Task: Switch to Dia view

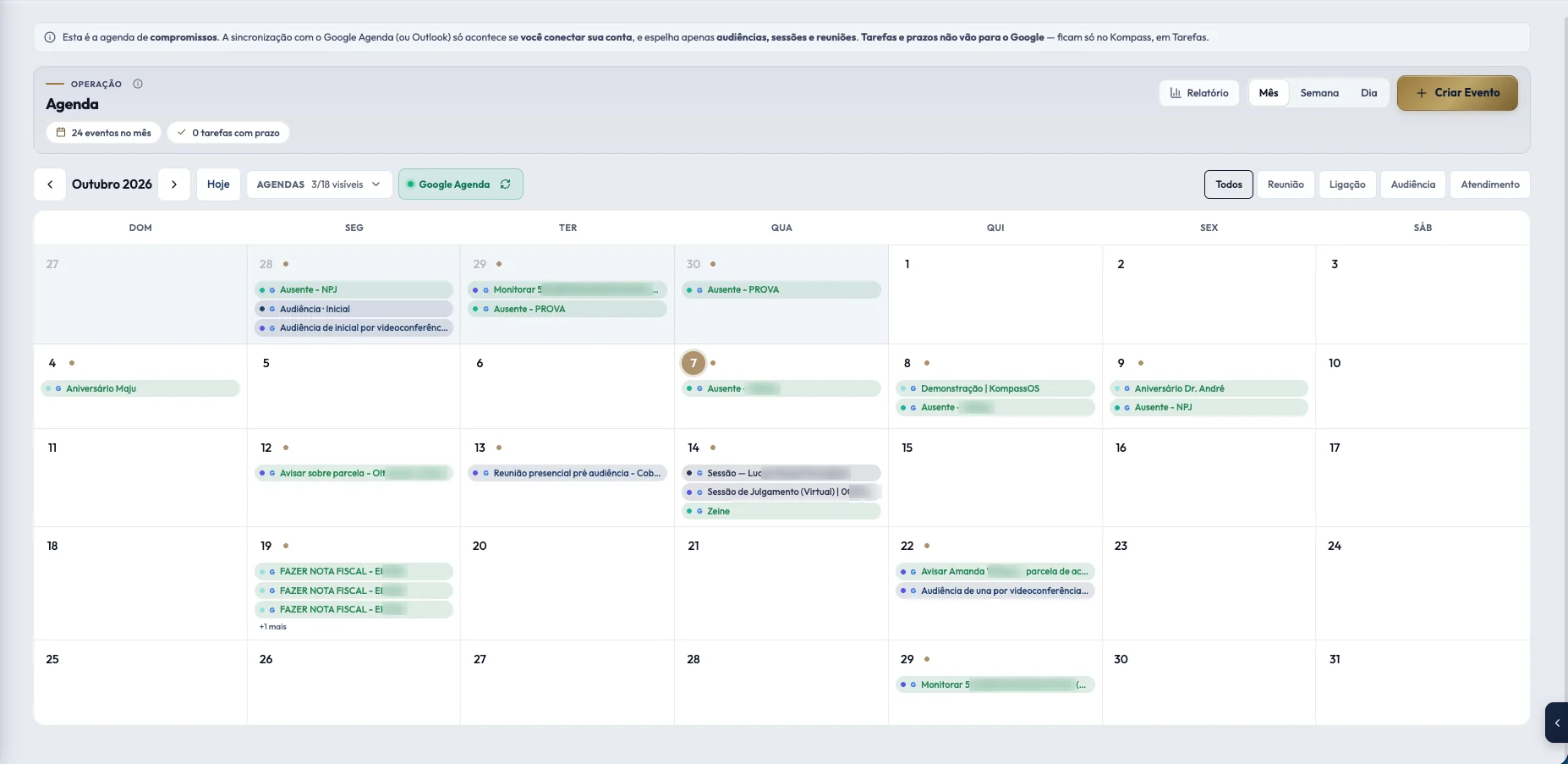Action: pos(1368,93)
